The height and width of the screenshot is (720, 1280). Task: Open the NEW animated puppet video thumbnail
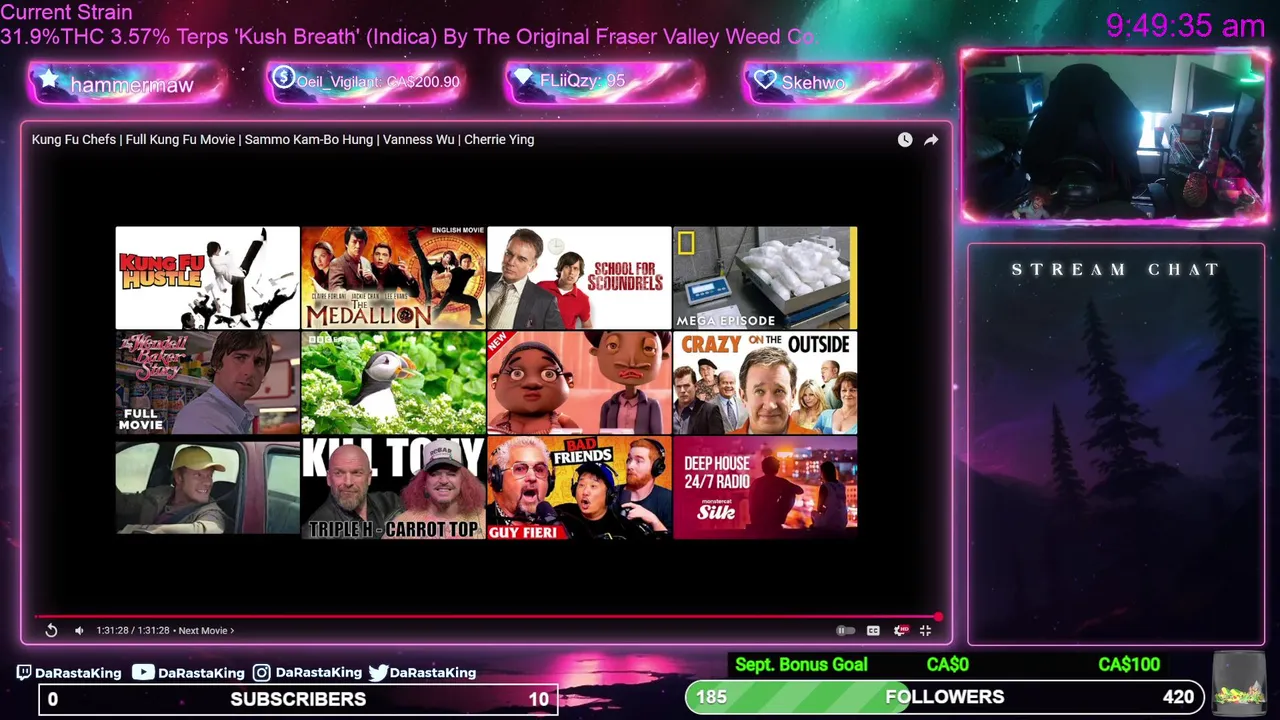(579, 383)
